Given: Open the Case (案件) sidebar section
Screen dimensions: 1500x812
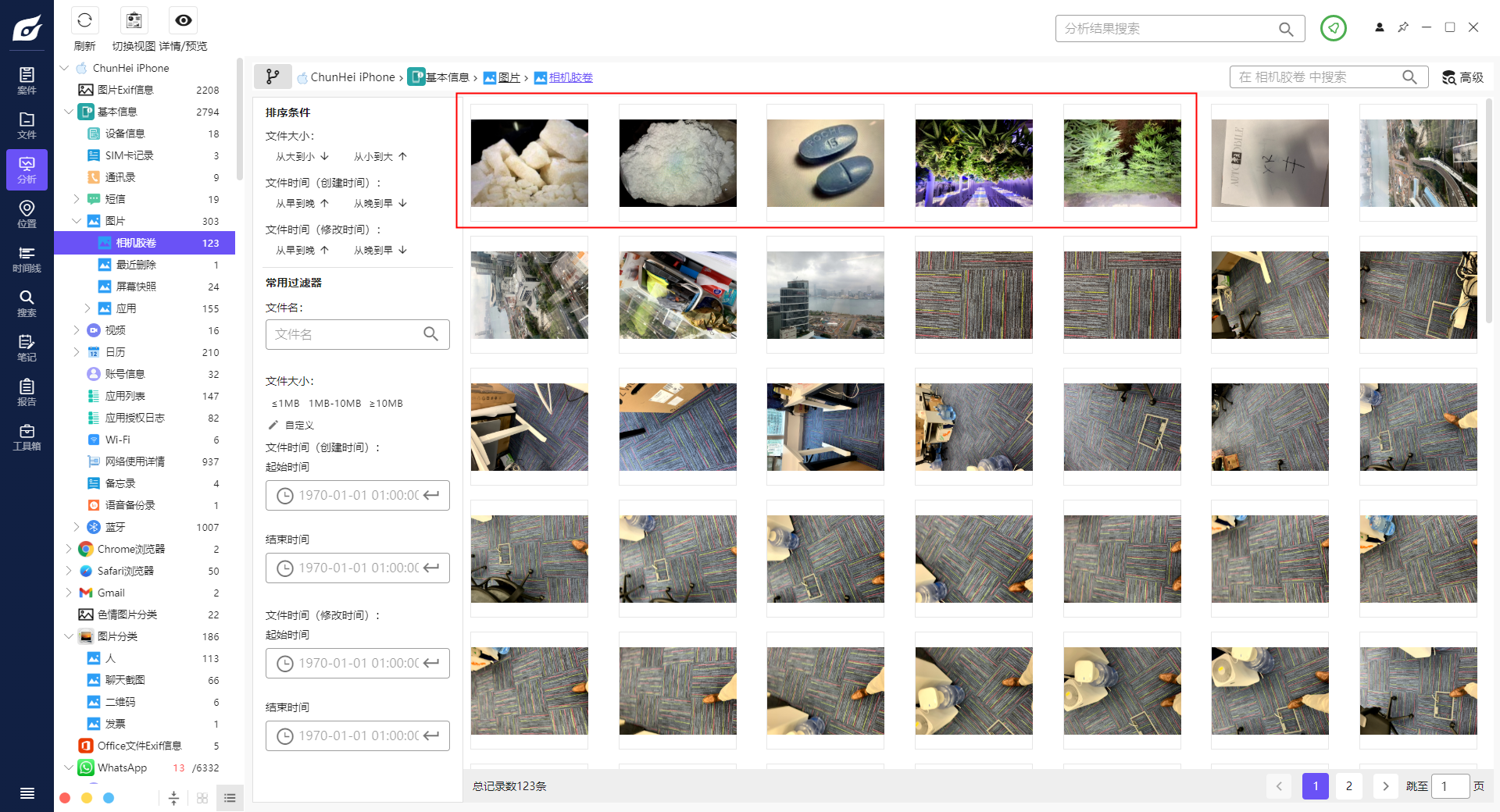Looking at the screenshot, I should (x=27, y=80).
